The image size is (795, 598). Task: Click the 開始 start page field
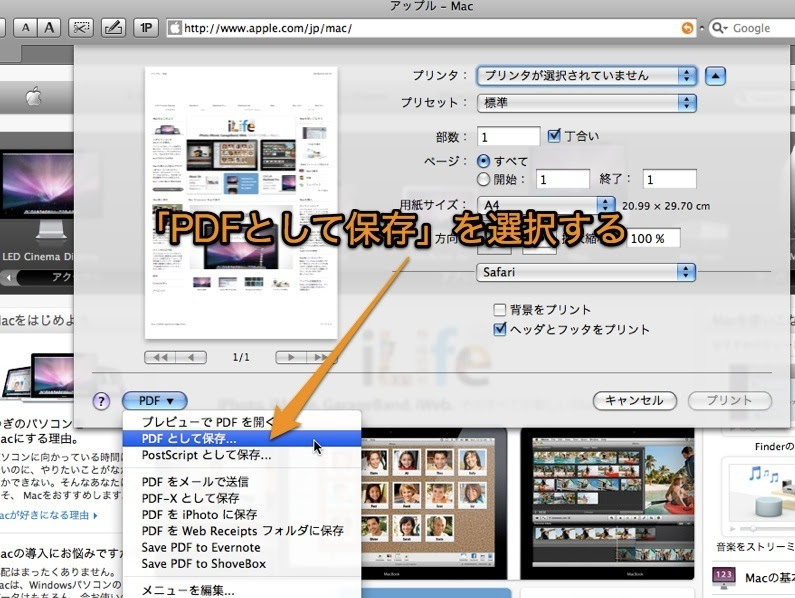click(x=563, y=179)
